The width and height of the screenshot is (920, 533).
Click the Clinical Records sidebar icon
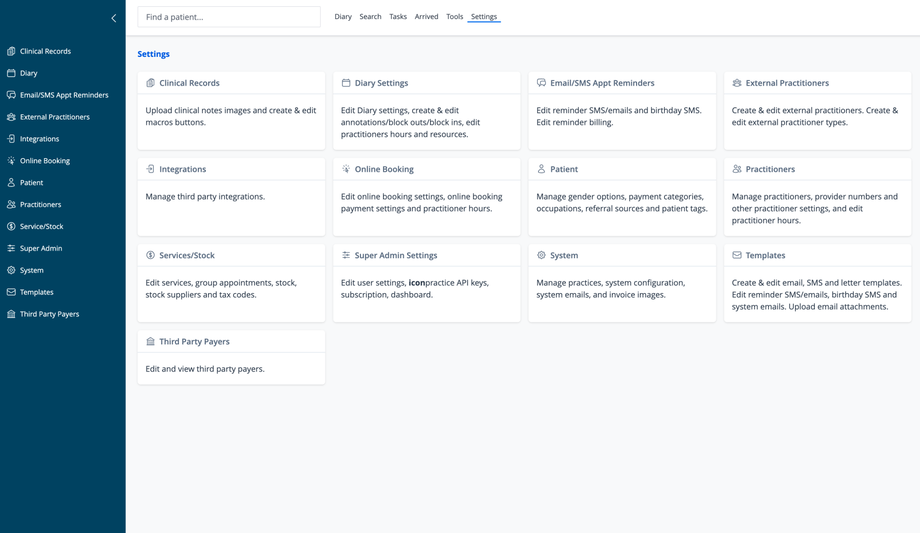pos(11,51)
